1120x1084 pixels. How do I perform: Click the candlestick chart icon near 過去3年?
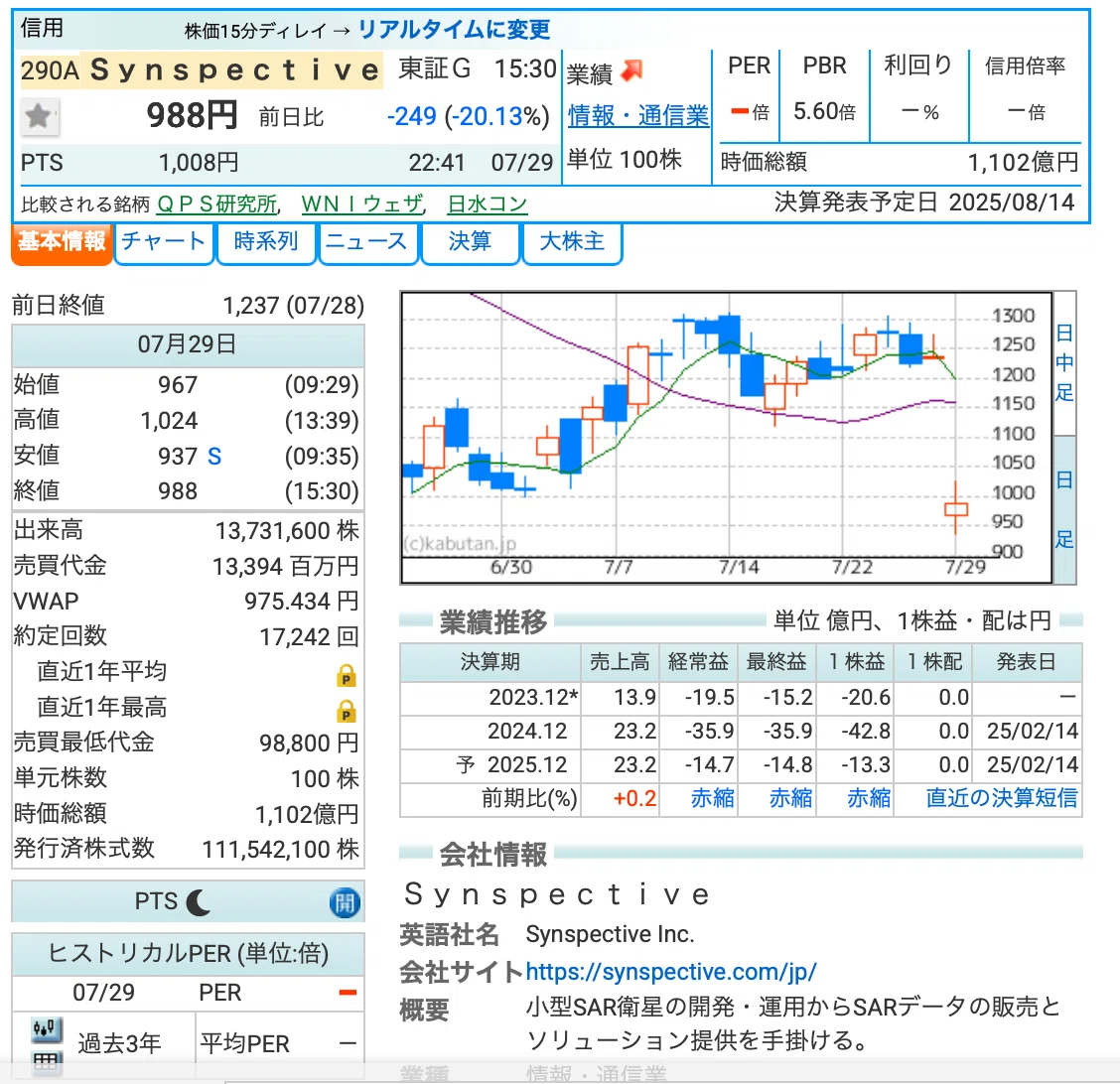point(47,1029)
